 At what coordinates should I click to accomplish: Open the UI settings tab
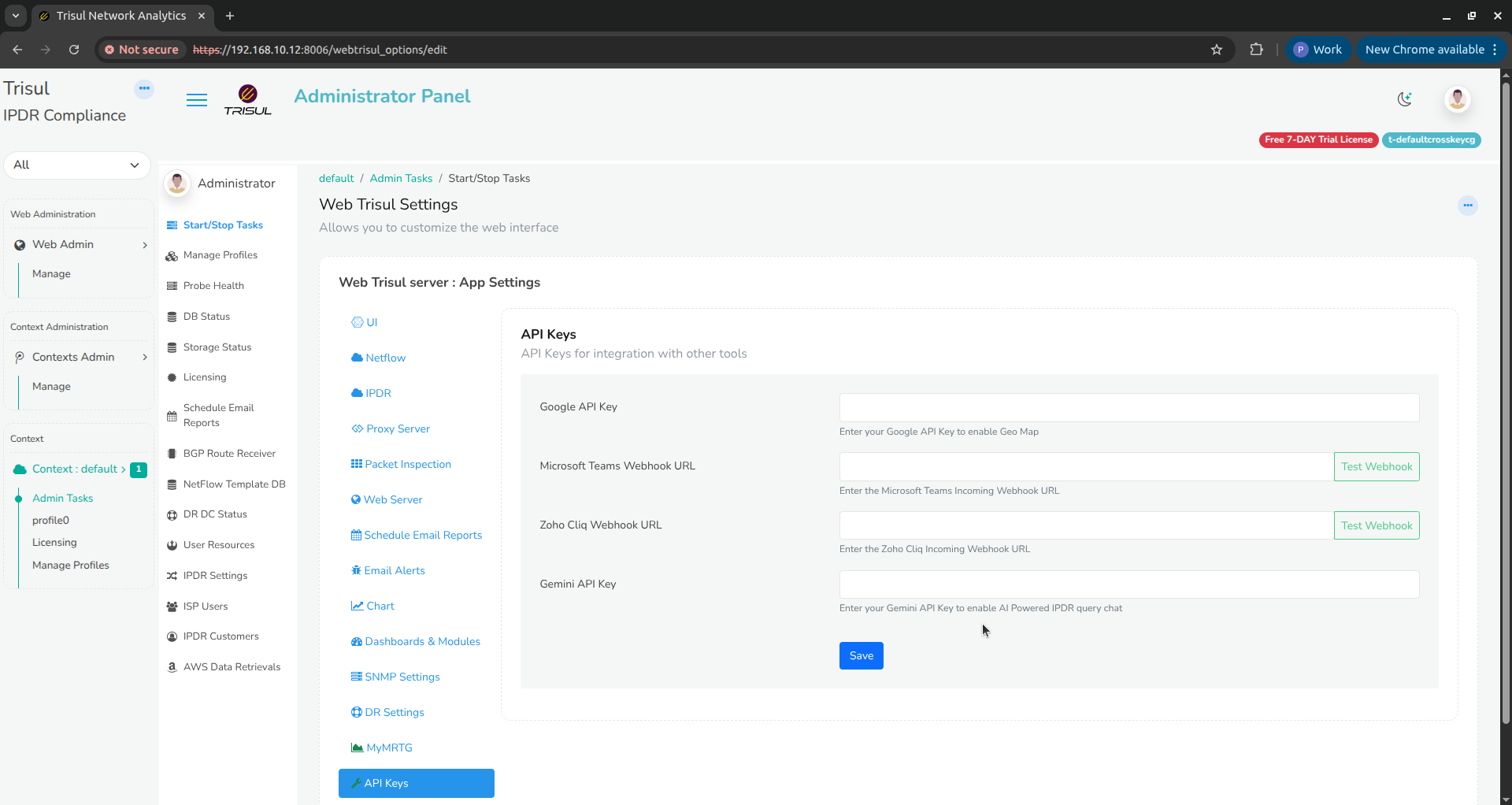(365, 322)
